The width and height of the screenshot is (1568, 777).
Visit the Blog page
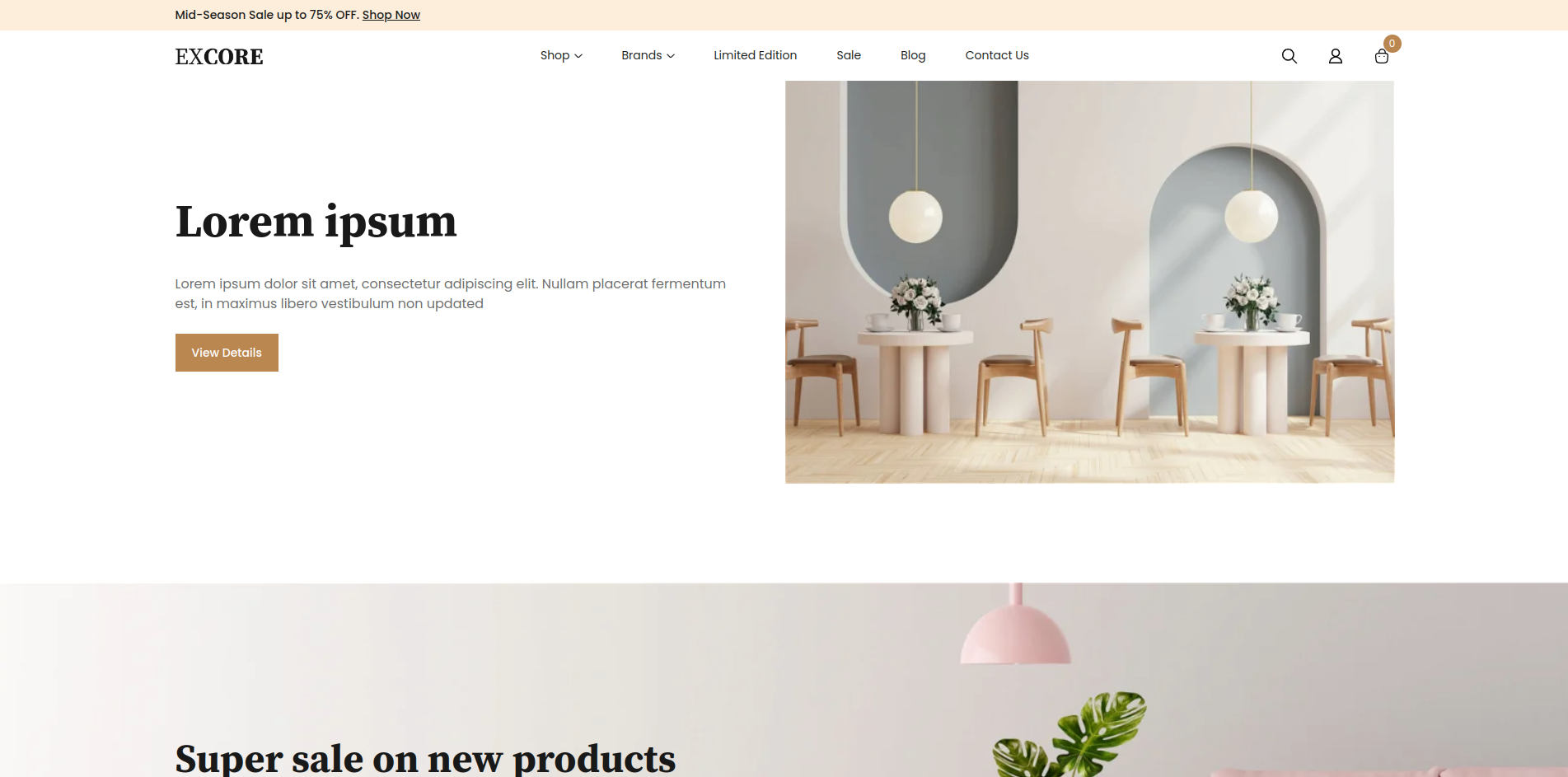(x=913, y=55)
